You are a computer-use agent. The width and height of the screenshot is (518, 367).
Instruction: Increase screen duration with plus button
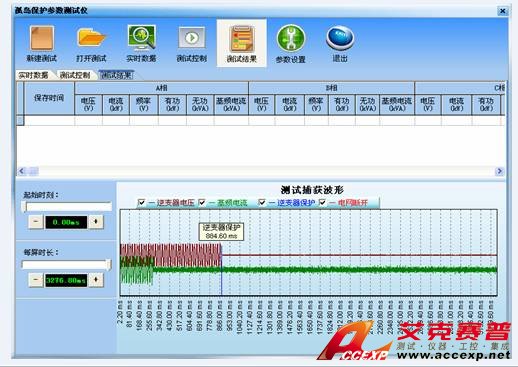96,280
